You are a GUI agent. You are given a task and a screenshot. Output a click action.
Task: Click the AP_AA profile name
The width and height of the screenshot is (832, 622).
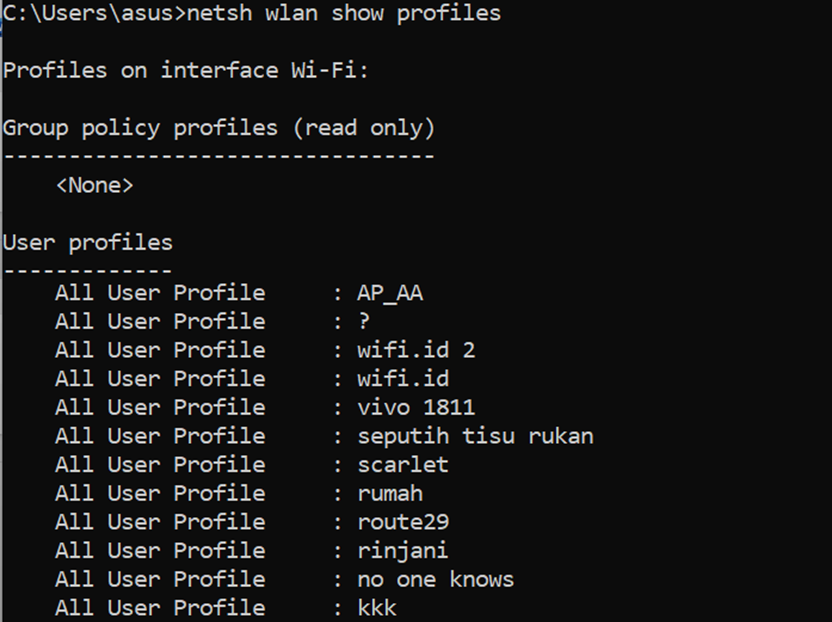(x=390, y=293)
